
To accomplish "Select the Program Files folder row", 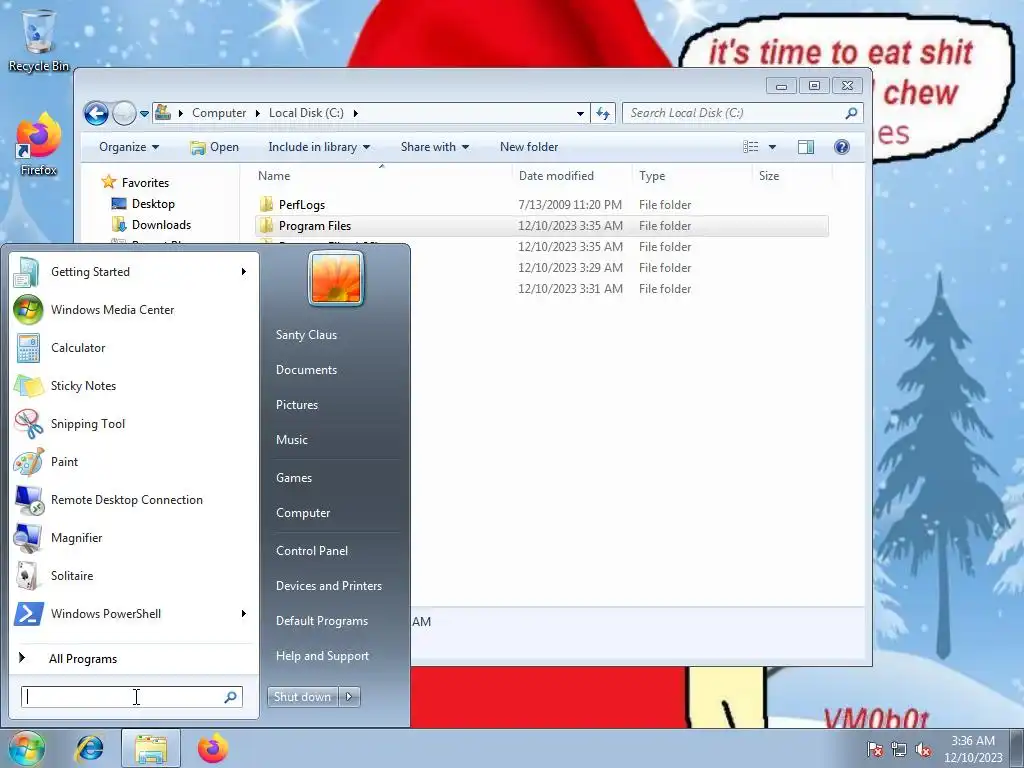I will click(541, 226).
